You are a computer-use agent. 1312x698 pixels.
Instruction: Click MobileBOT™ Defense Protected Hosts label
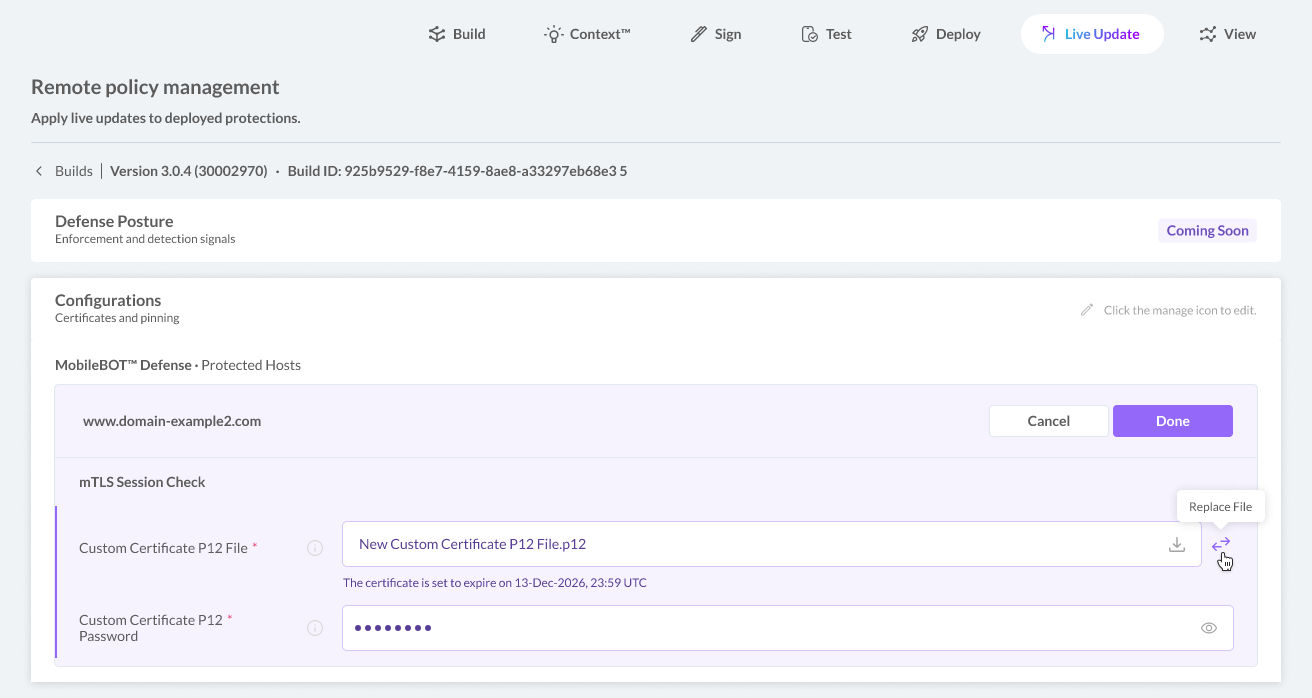[178, 365]
